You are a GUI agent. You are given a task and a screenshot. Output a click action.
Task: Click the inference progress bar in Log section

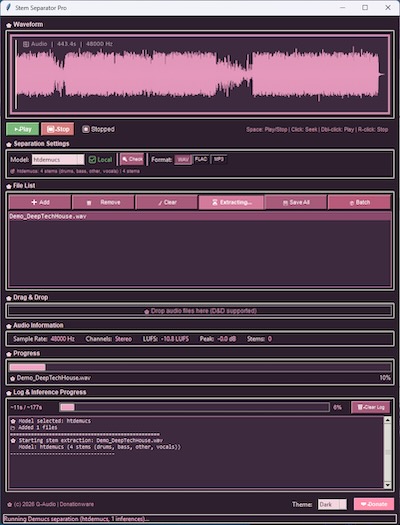[194, 407]
